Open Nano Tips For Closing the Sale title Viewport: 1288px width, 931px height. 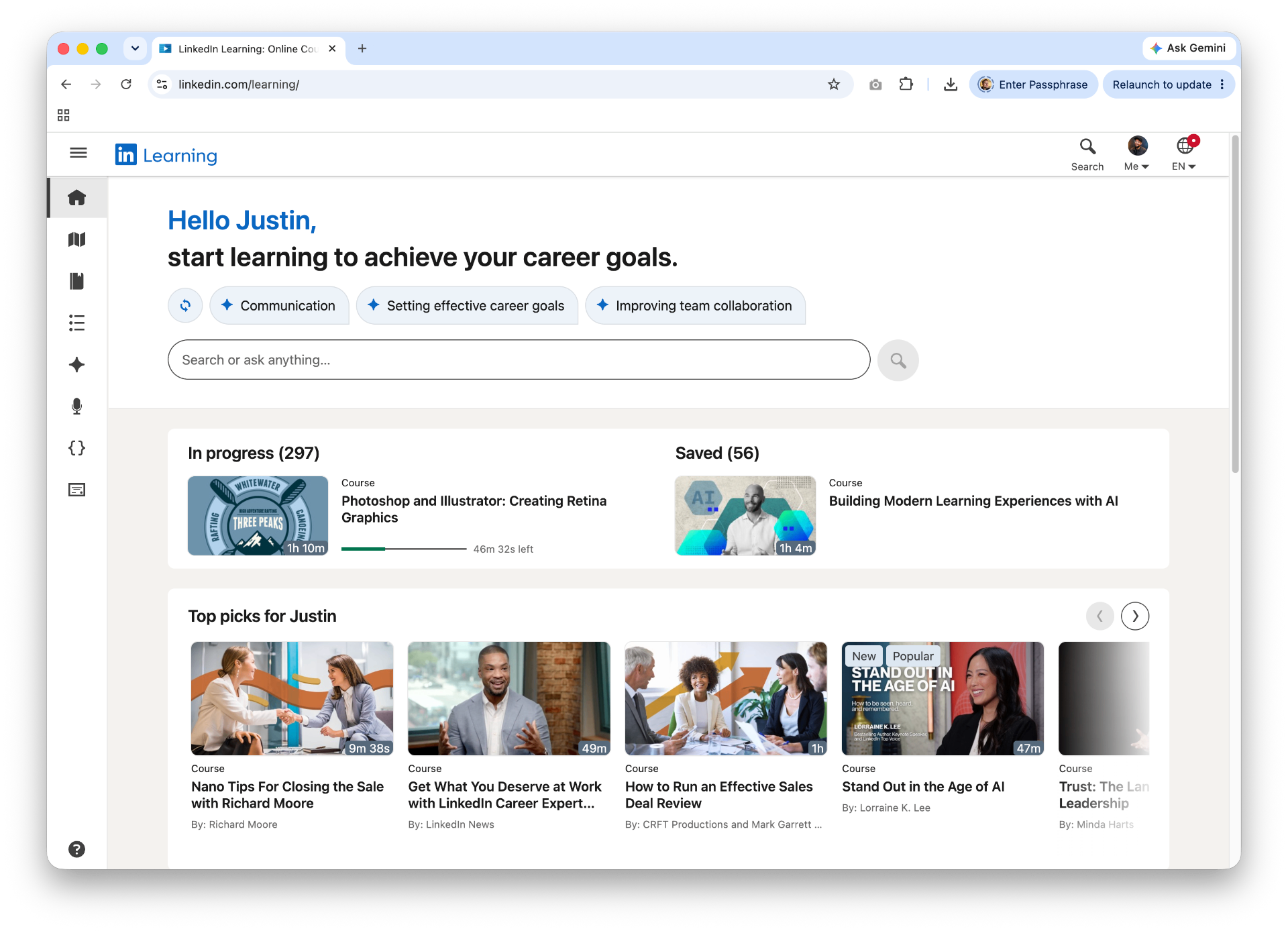click(287, 795)
